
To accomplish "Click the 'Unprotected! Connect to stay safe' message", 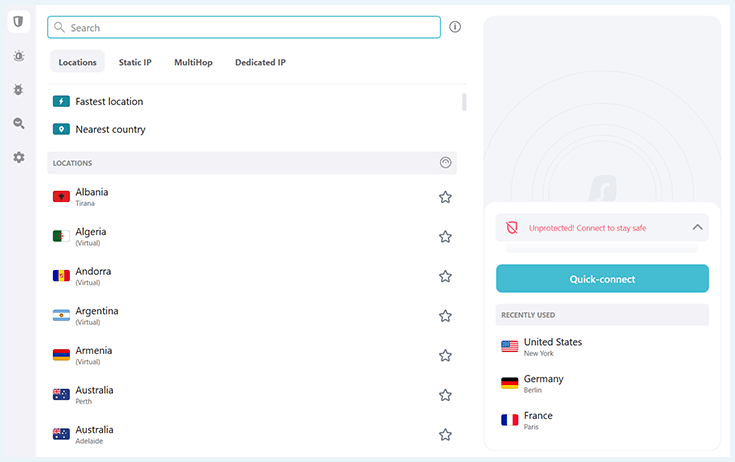I will (587, 228).
